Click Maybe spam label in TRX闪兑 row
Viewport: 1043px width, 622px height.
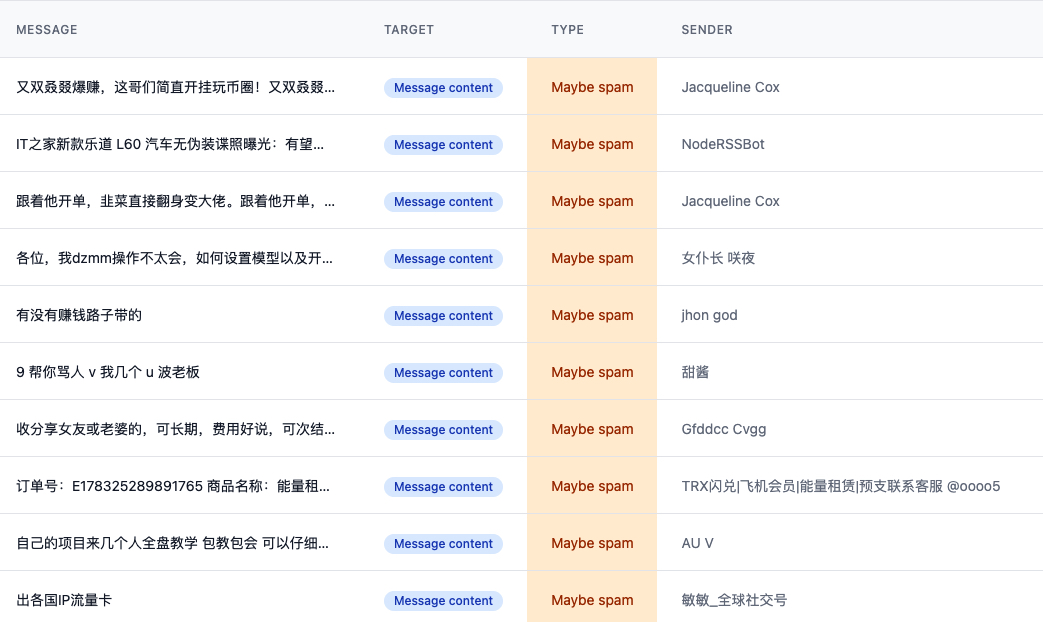pos(592,486)
